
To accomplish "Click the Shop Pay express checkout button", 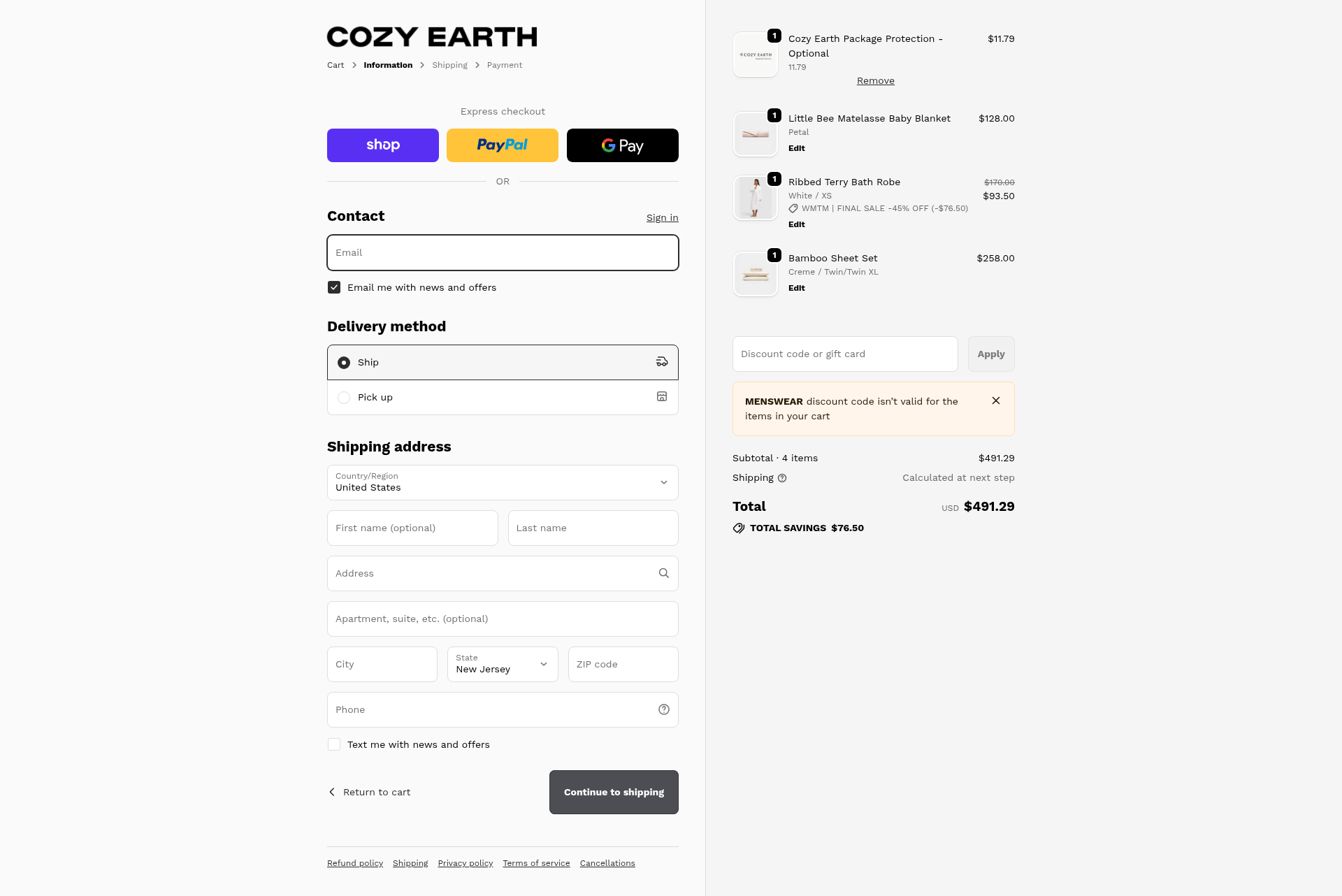I will pyautogui.click(x=383, y=145).
